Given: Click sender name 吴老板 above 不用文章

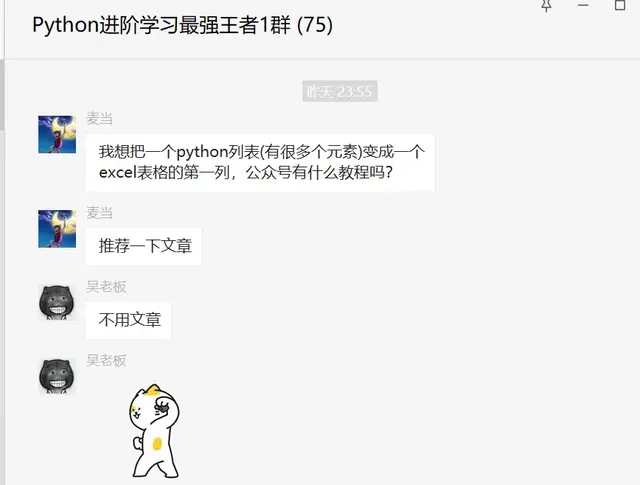Looking at the screenshot, I should pyautogui.click(x=106, y=287).
